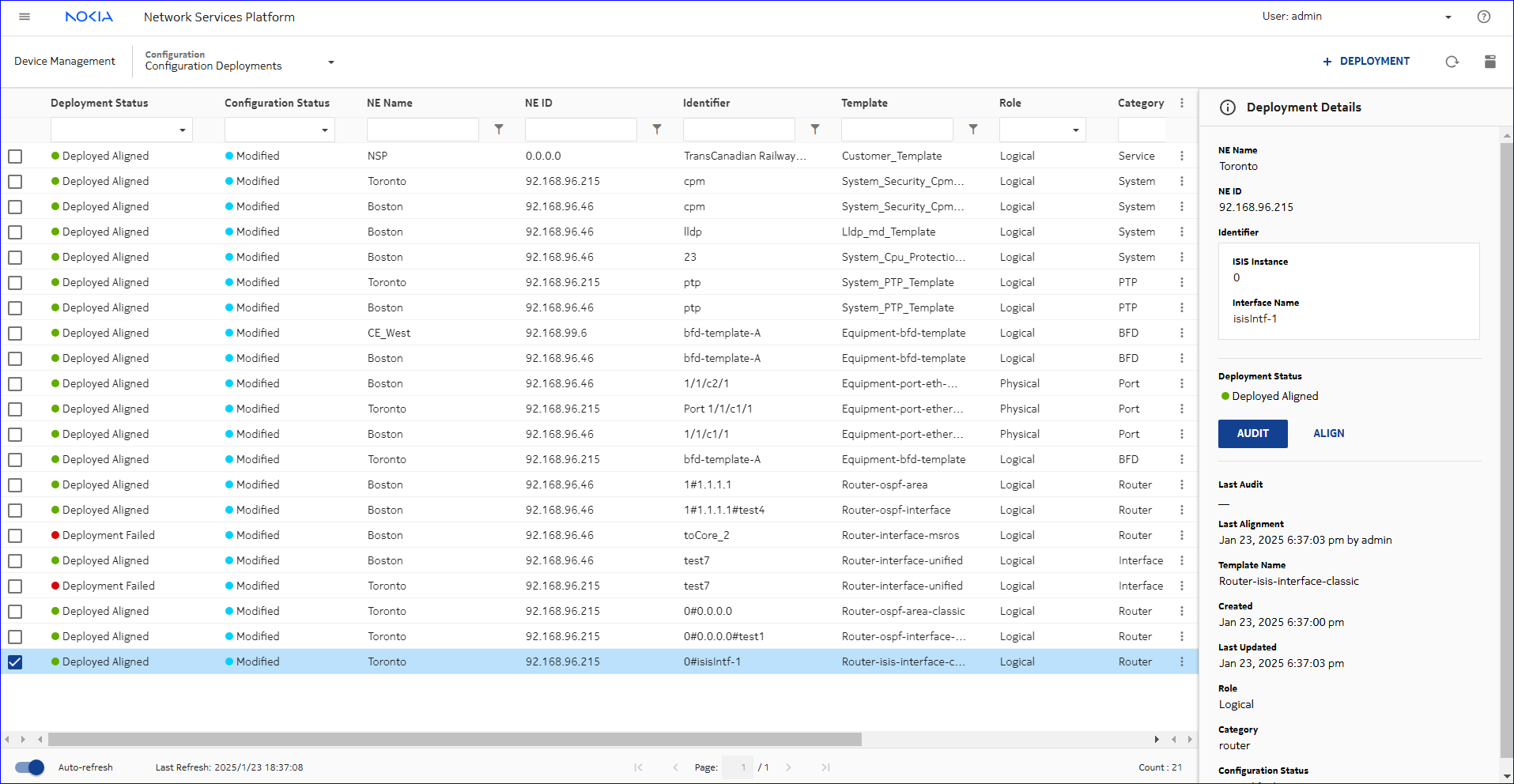Open the Deployment Status filter dropdown
Image resolution: width=1514 pixels, height=784 pixels.
point(121,130)
